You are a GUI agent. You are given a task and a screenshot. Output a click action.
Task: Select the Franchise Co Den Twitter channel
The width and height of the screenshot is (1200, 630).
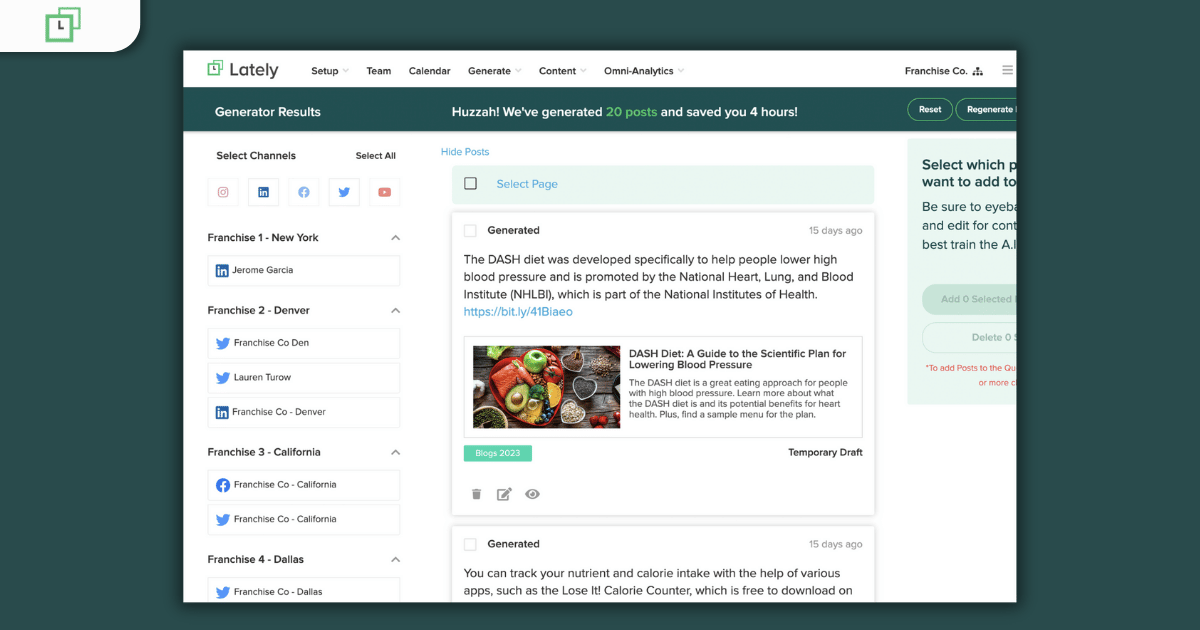tap(304, 343)
